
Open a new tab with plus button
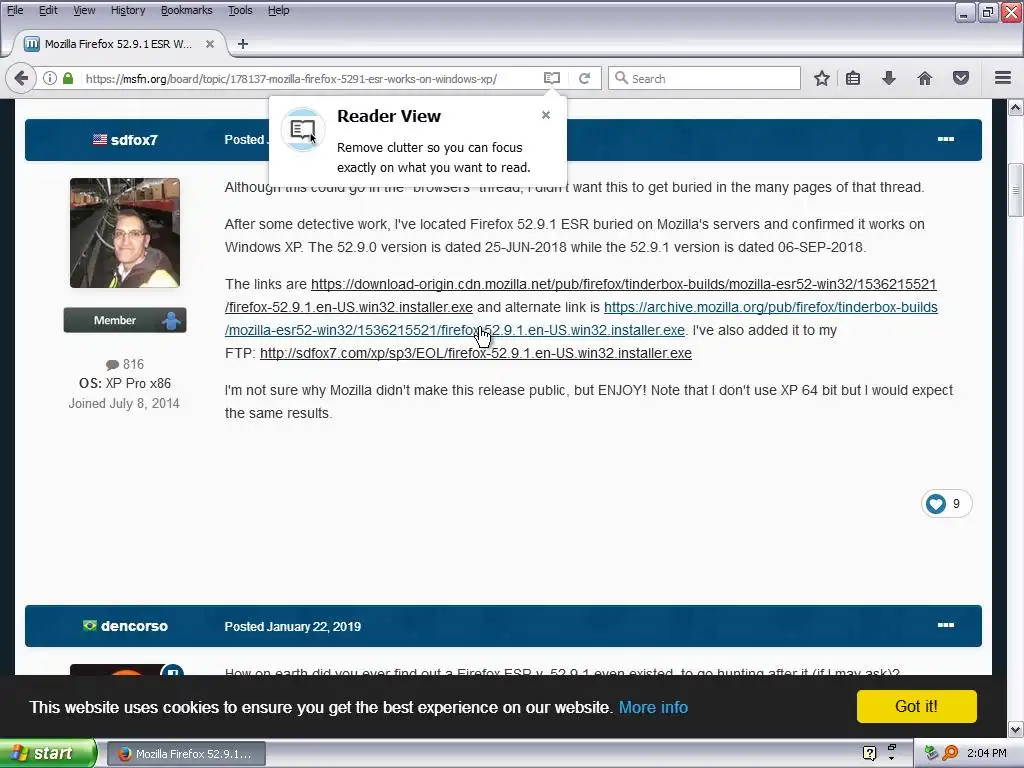pos(243,44)
